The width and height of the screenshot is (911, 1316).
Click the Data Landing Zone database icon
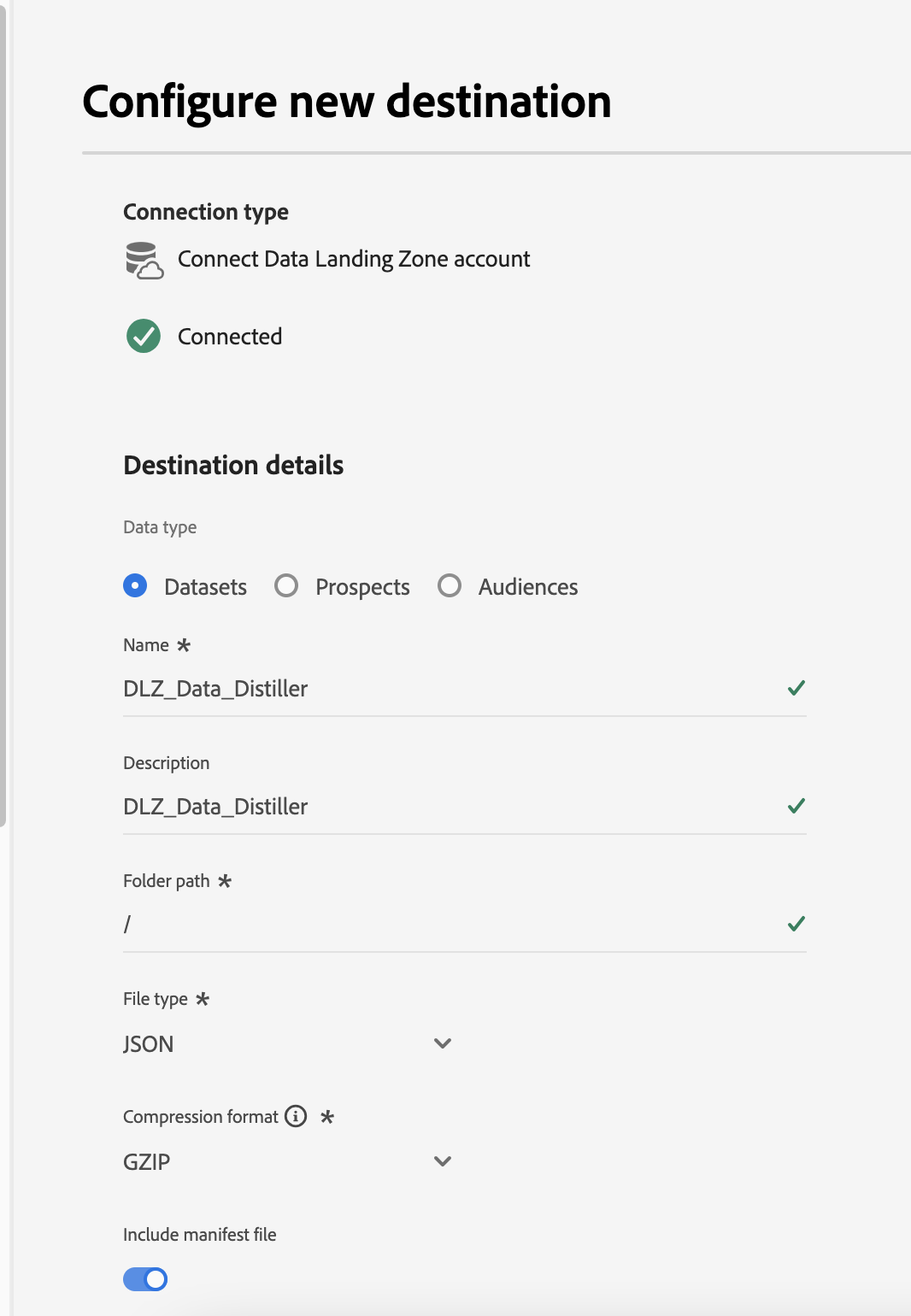tap(144, 260)
